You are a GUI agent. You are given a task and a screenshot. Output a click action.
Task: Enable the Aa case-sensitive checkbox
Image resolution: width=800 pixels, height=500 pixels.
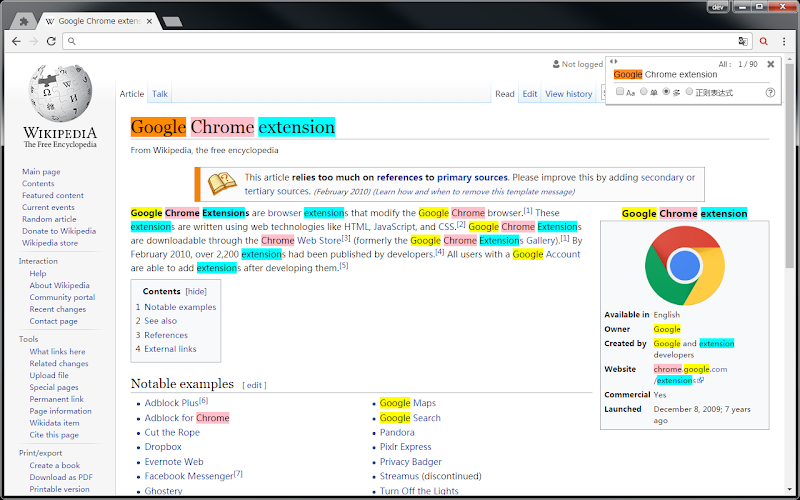pos(620,91)
